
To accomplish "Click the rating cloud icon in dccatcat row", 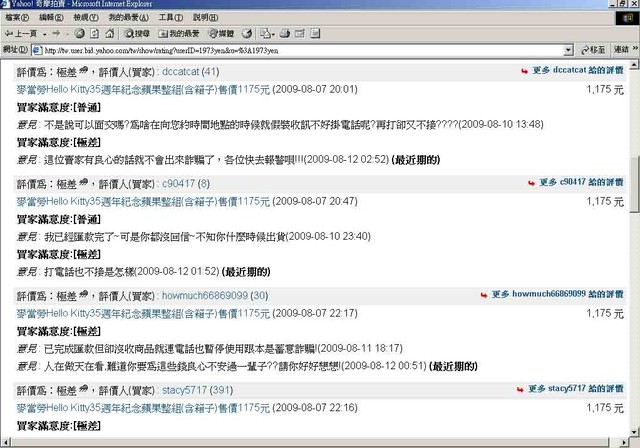I will pyautogui.click(x=83, y=70).
